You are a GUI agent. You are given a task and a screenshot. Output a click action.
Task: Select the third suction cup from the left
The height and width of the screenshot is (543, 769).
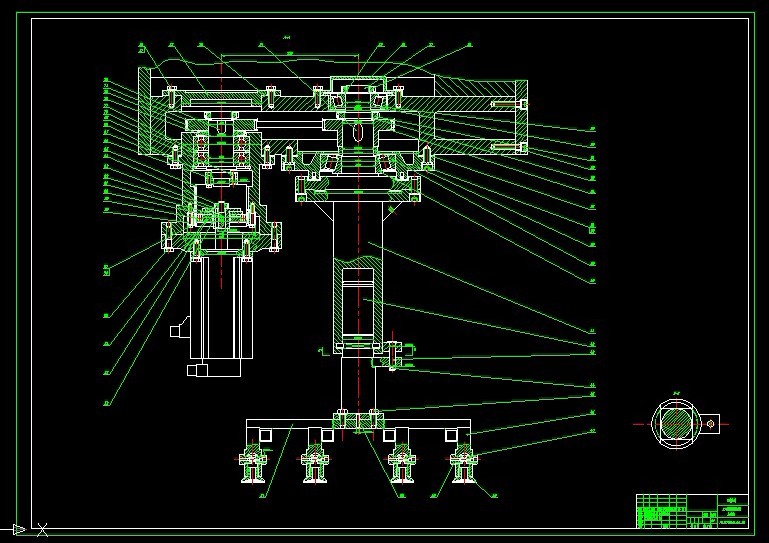click(x=402, y=462)
